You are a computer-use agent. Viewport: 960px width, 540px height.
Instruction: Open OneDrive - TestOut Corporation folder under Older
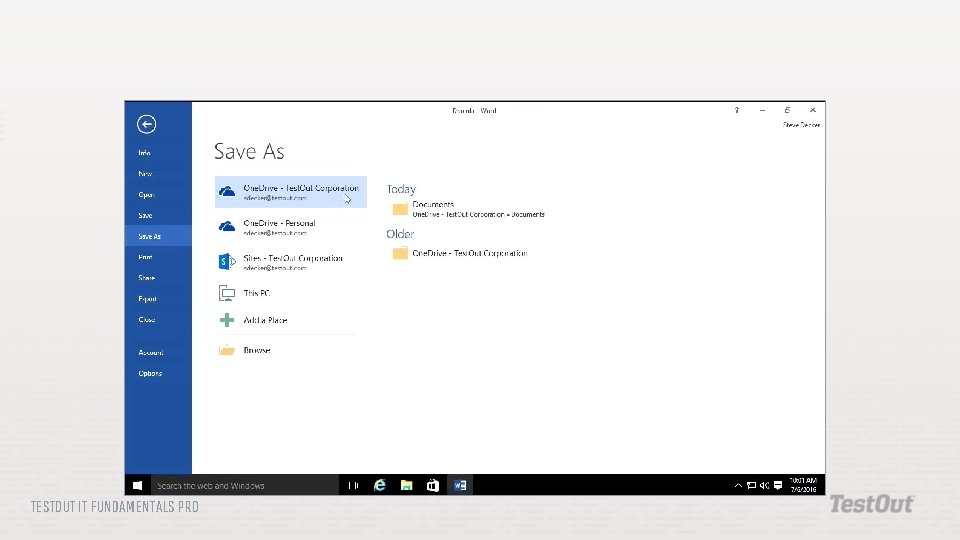[x=460, y=253]
